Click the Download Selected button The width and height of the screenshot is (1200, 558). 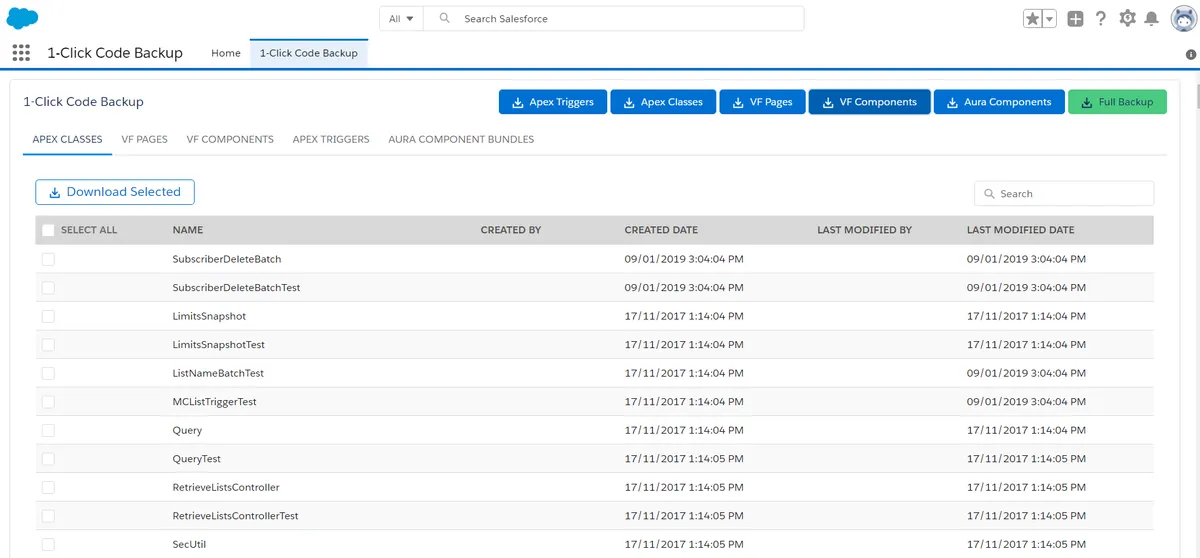pos(115,192)
